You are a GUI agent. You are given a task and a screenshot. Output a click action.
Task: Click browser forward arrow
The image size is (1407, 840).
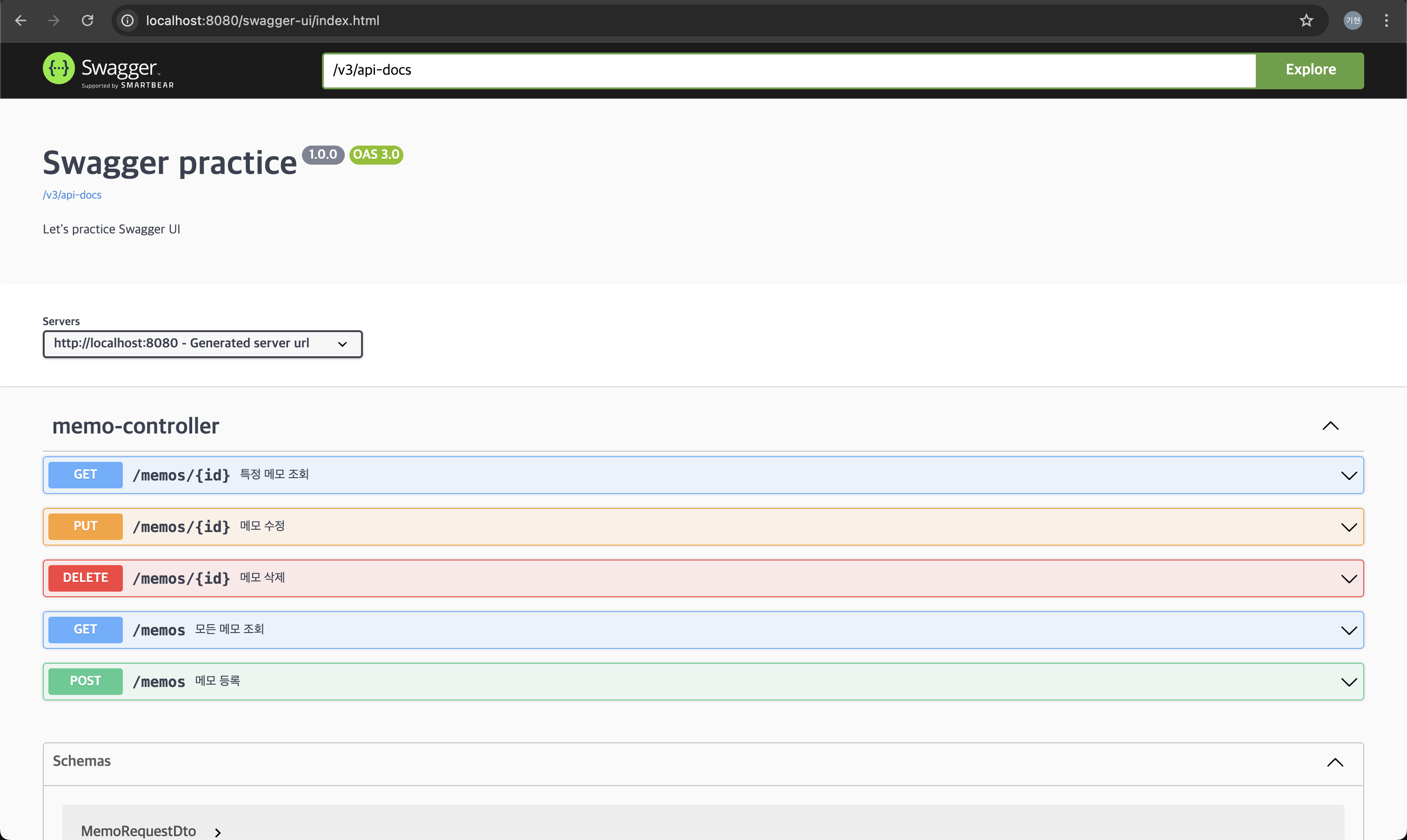(x=54, y=21)
